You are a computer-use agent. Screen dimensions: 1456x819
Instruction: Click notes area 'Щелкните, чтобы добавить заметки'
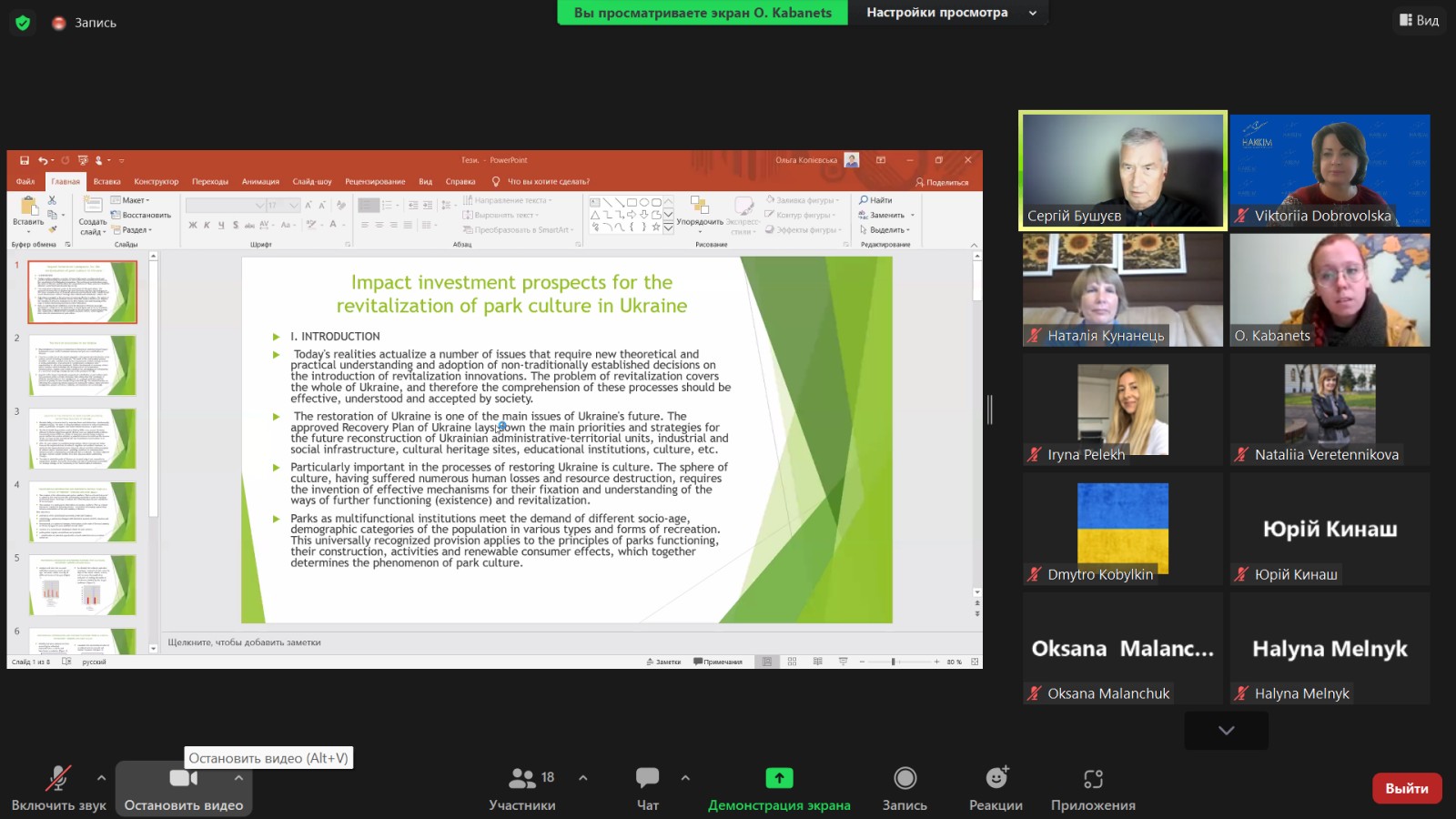pyautogui.click(x=244, y=642)
